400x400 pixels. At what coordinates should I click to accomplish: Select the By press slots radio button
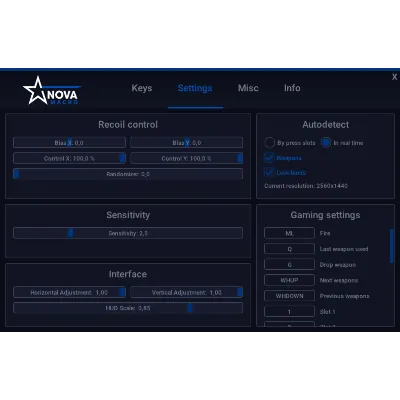(x=269, y=143)
